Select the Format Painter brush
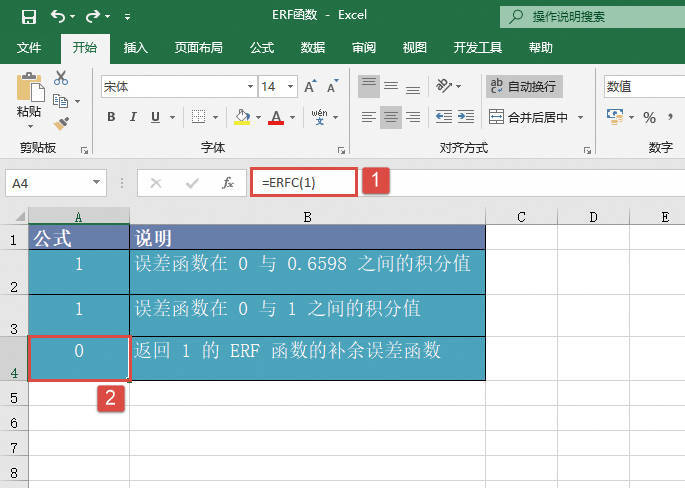The height and width of the screenshot is (488, 685). (x=61, y=123)
